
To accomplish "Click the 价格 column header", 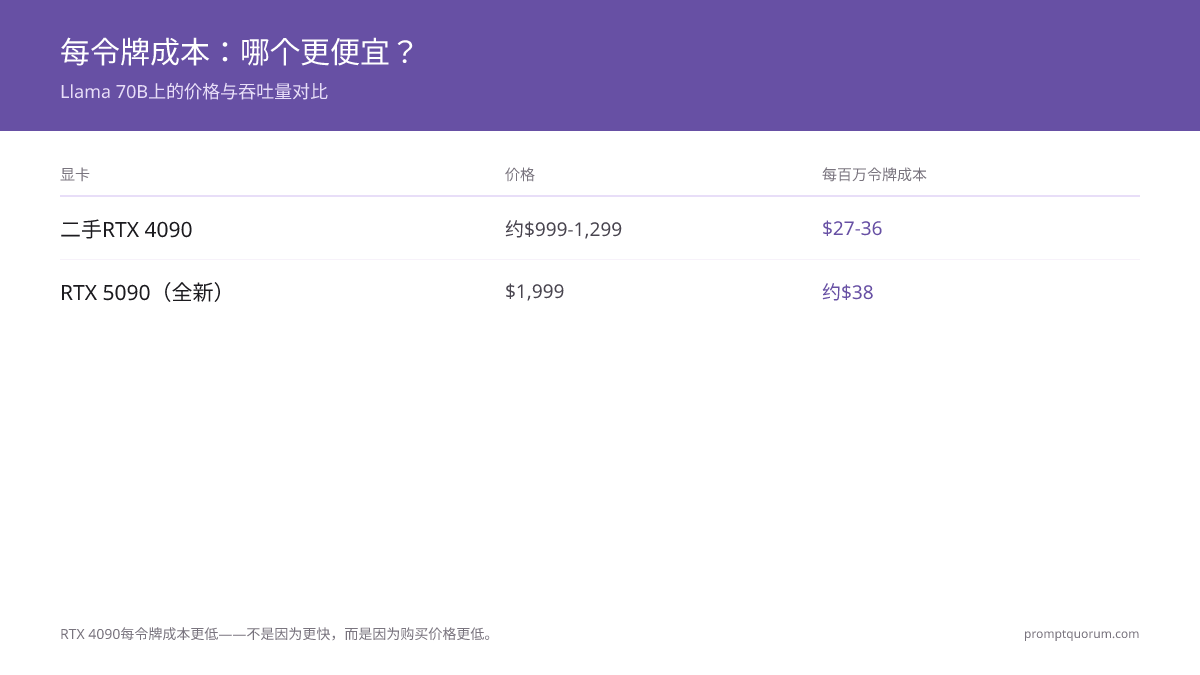I will point(520,174).
